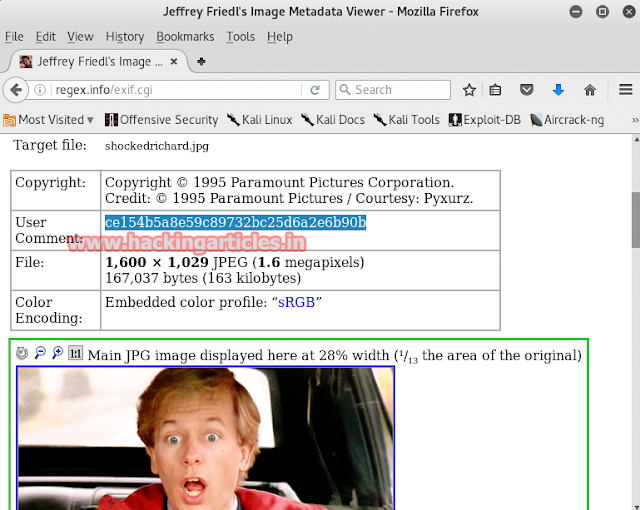The width and height of the screenshot is (640, 510).
Task: Maximize the Firefox window
Action: (x=602, y=11)
